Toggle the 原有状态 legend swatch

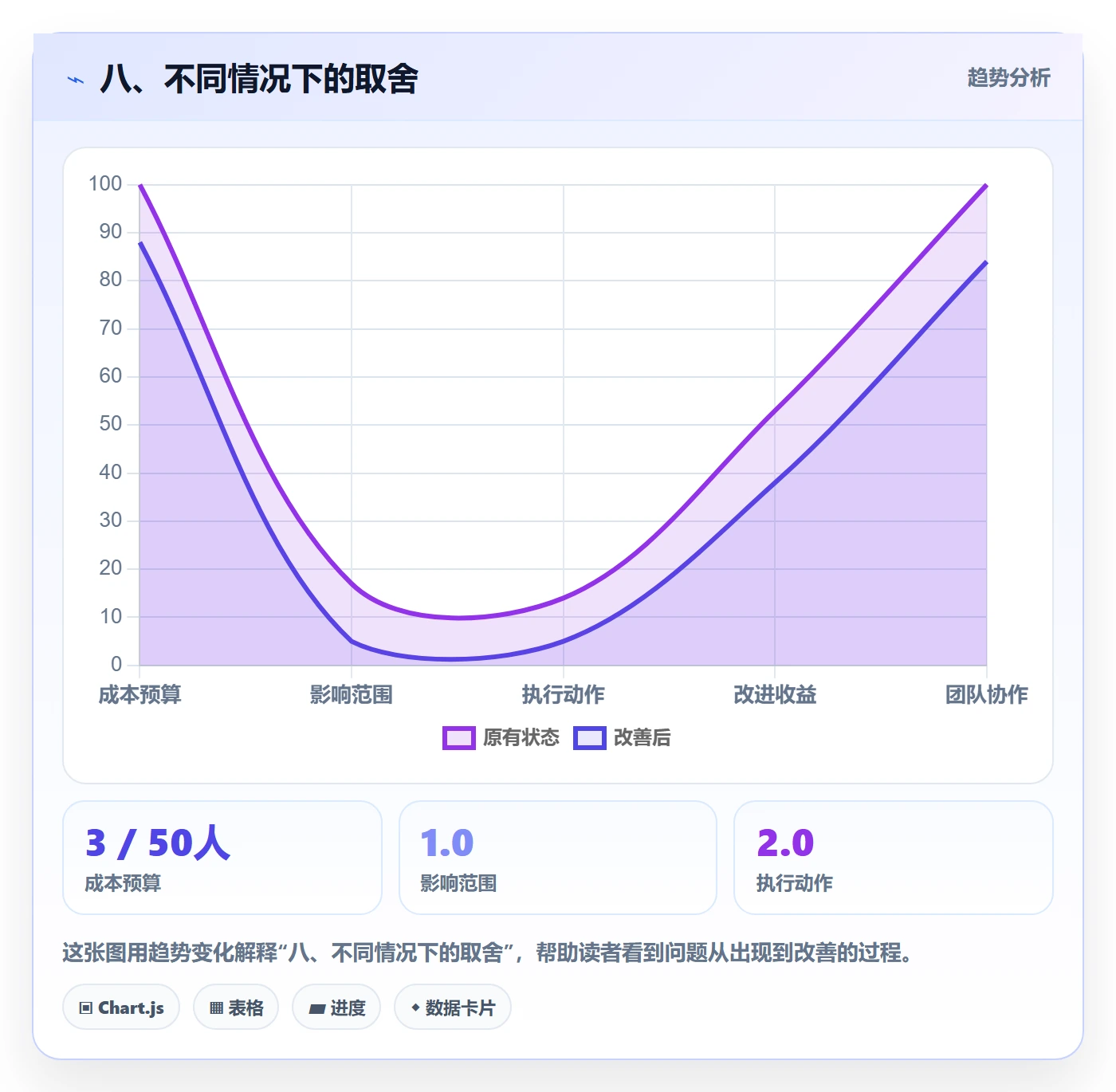pyautogui.click(x=459, y=738)
